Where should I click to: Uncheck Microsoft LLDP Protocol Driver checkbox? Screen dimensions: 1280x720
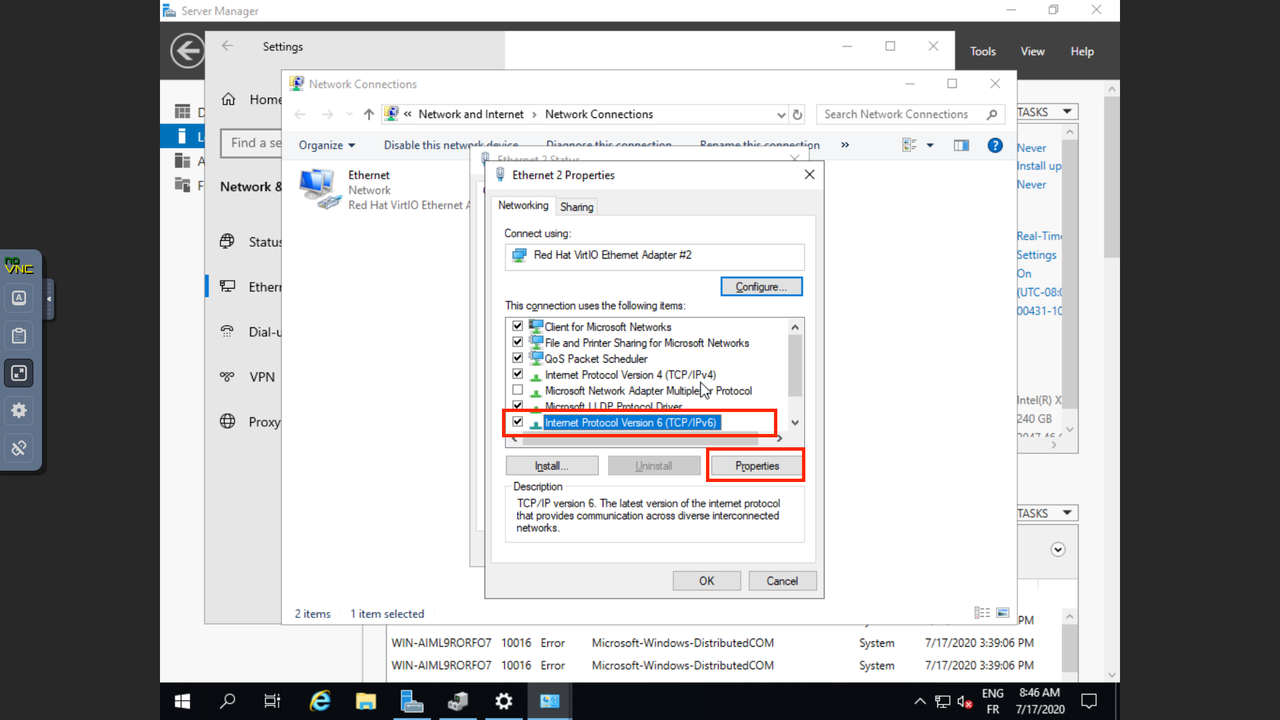(x=518, y=406)
